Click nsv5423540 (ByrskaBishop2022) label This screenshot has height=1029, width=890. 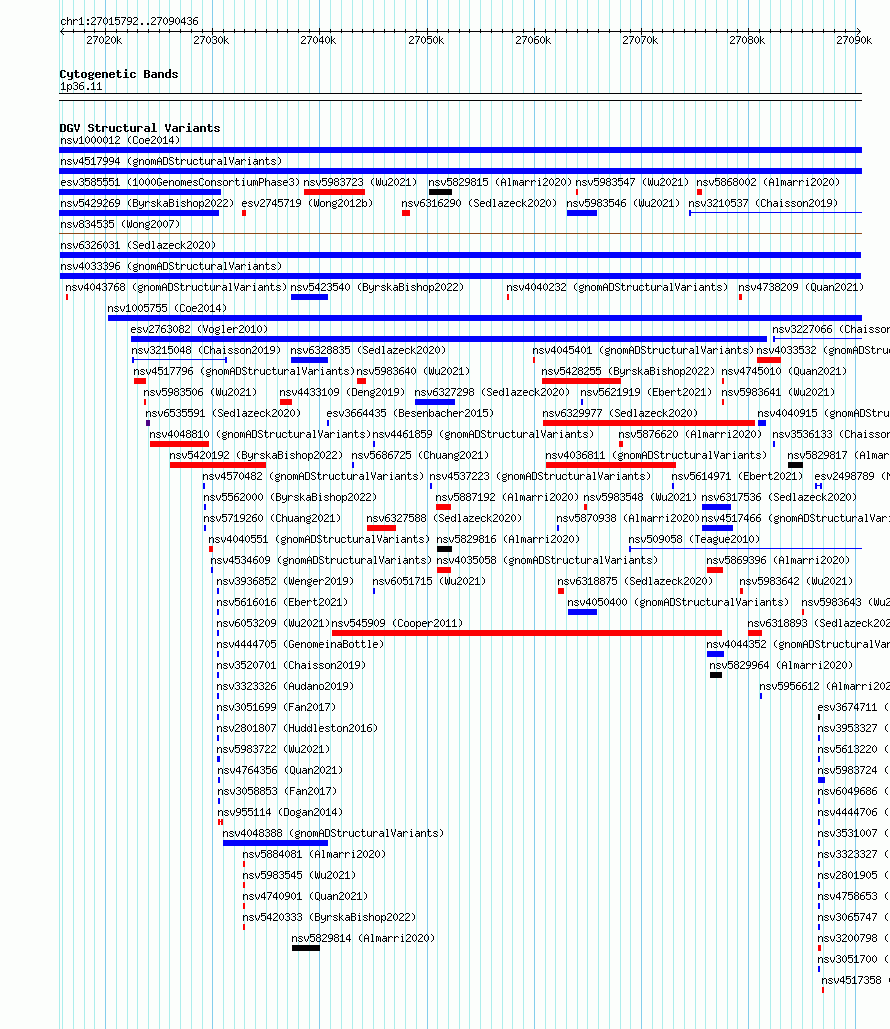377,287
